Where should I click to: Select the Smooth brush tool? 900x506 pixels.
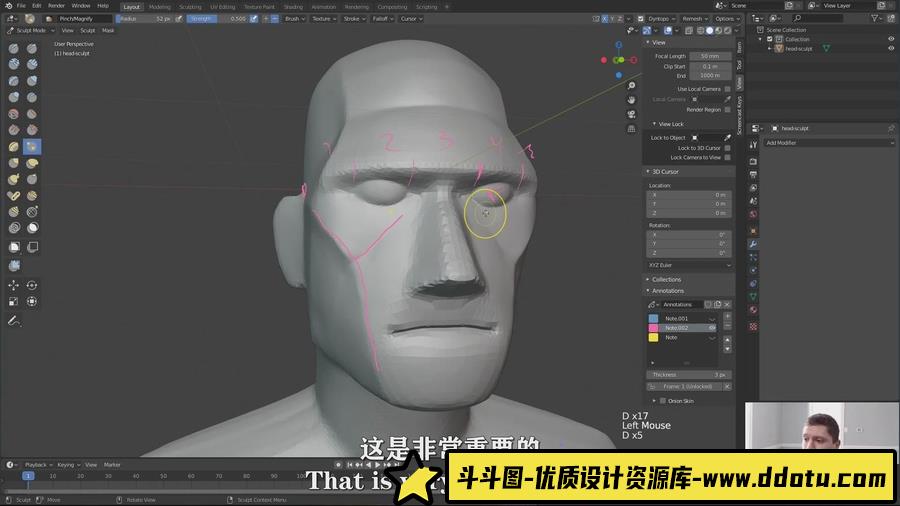pos(14,114)
